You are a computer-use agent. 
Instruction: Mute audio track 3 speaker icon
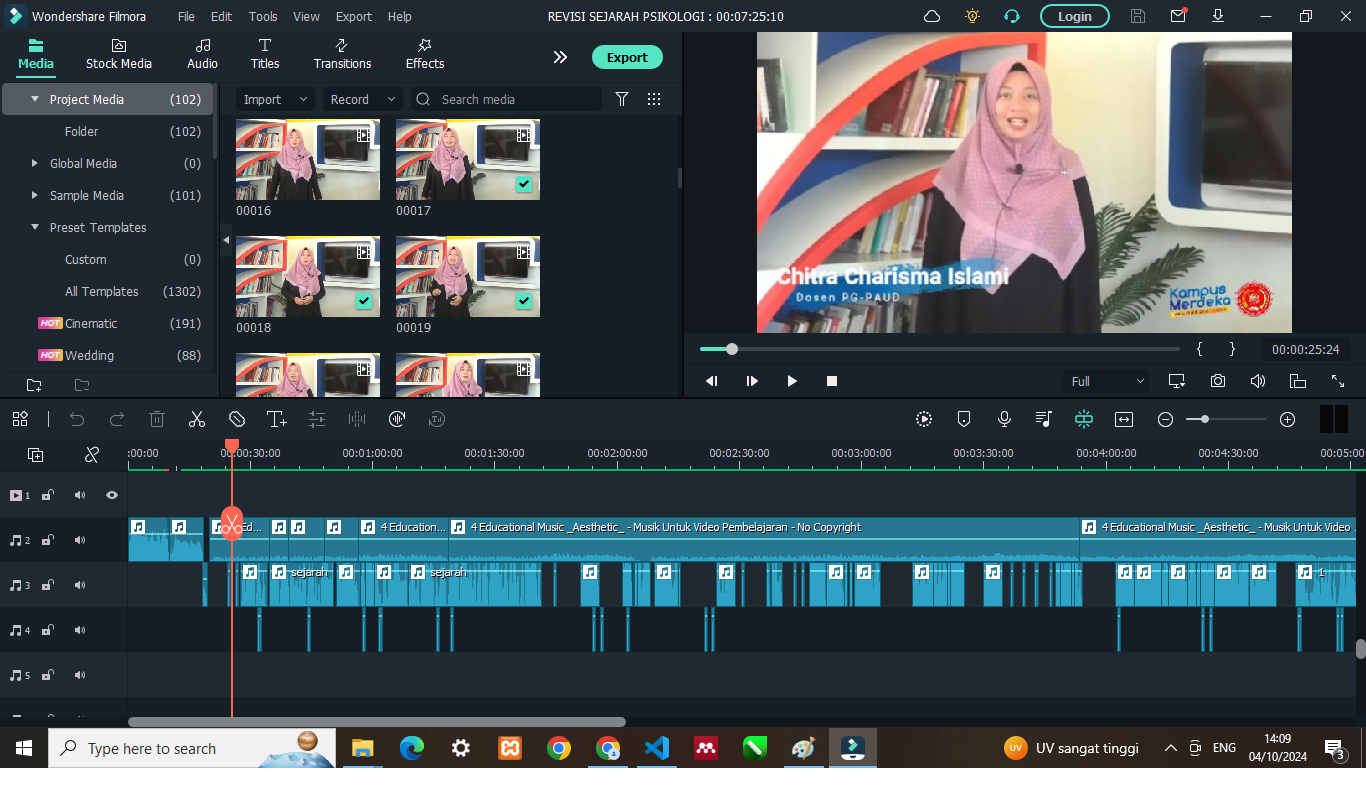point(80,585)
